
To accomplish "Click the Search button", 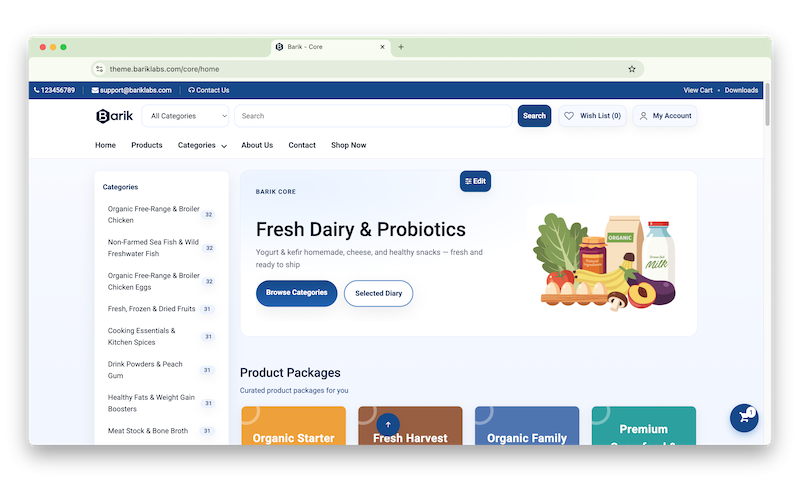I will (534, 116).
